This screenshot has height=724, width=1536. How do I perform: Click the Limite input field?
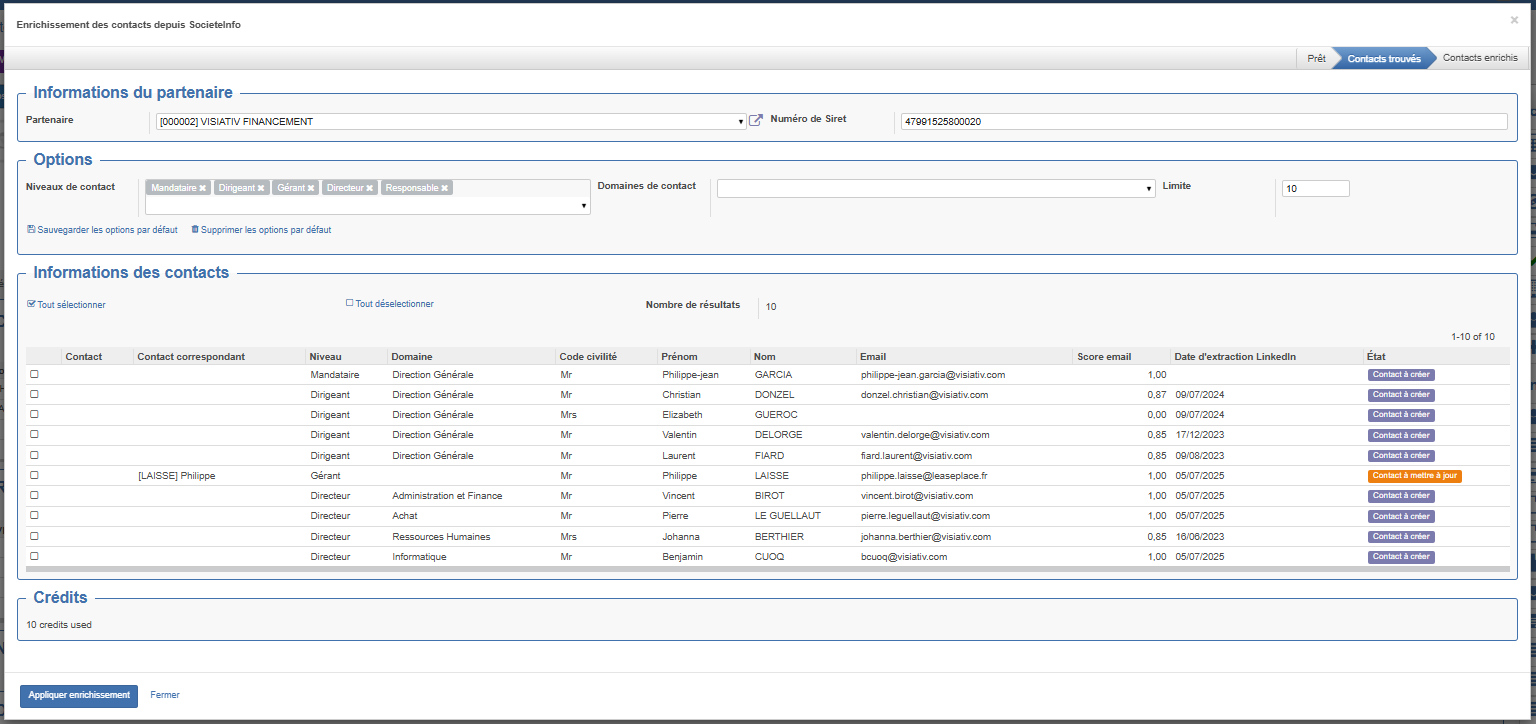point(1316,189)
